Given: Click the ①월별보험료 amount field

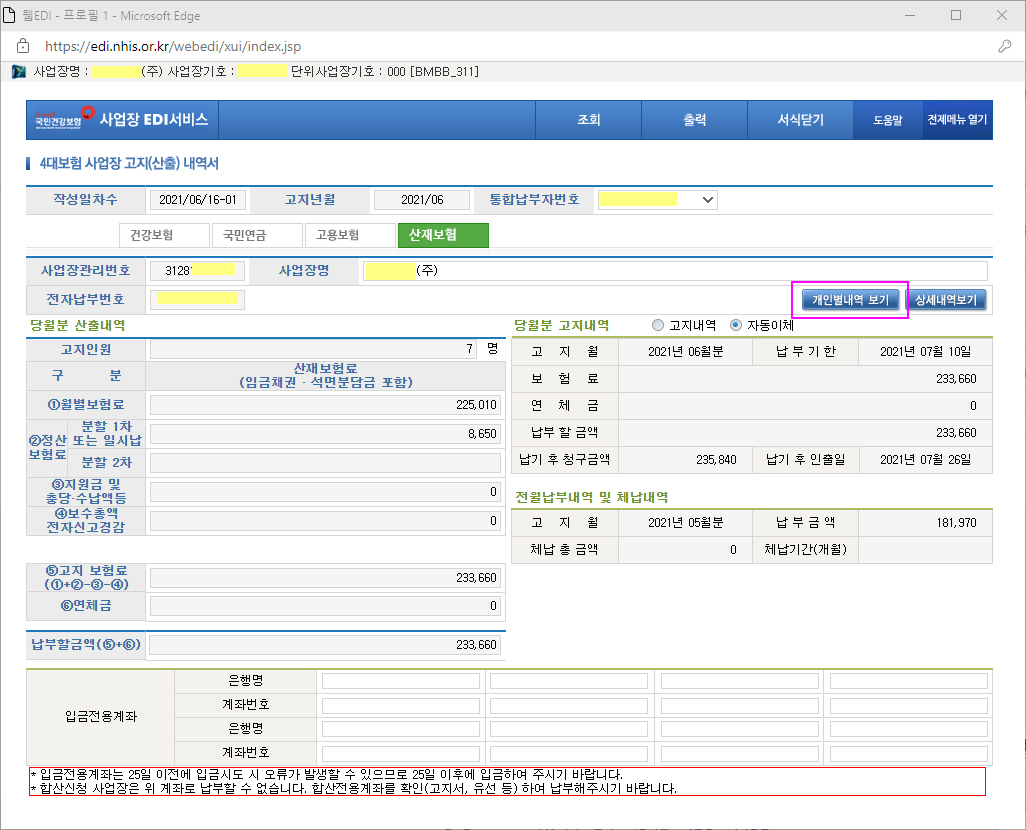Looking at the screenshot, I should tap(325, 405).
